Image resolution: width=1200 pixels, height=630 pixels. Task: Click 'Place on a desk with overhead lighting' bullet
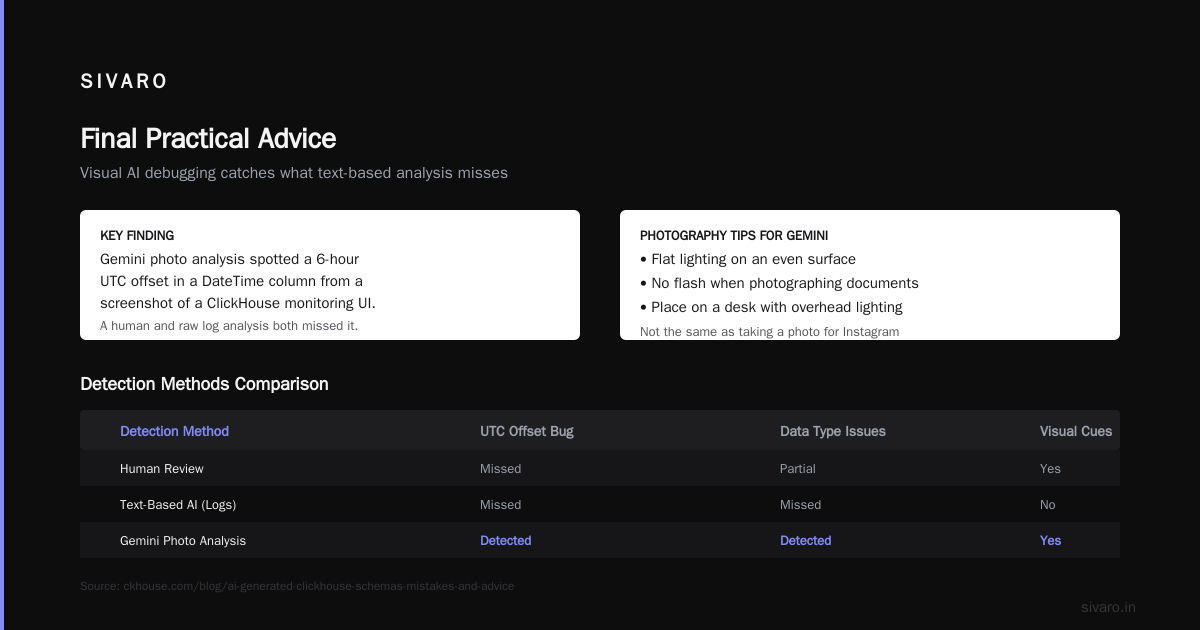[771, 307]
